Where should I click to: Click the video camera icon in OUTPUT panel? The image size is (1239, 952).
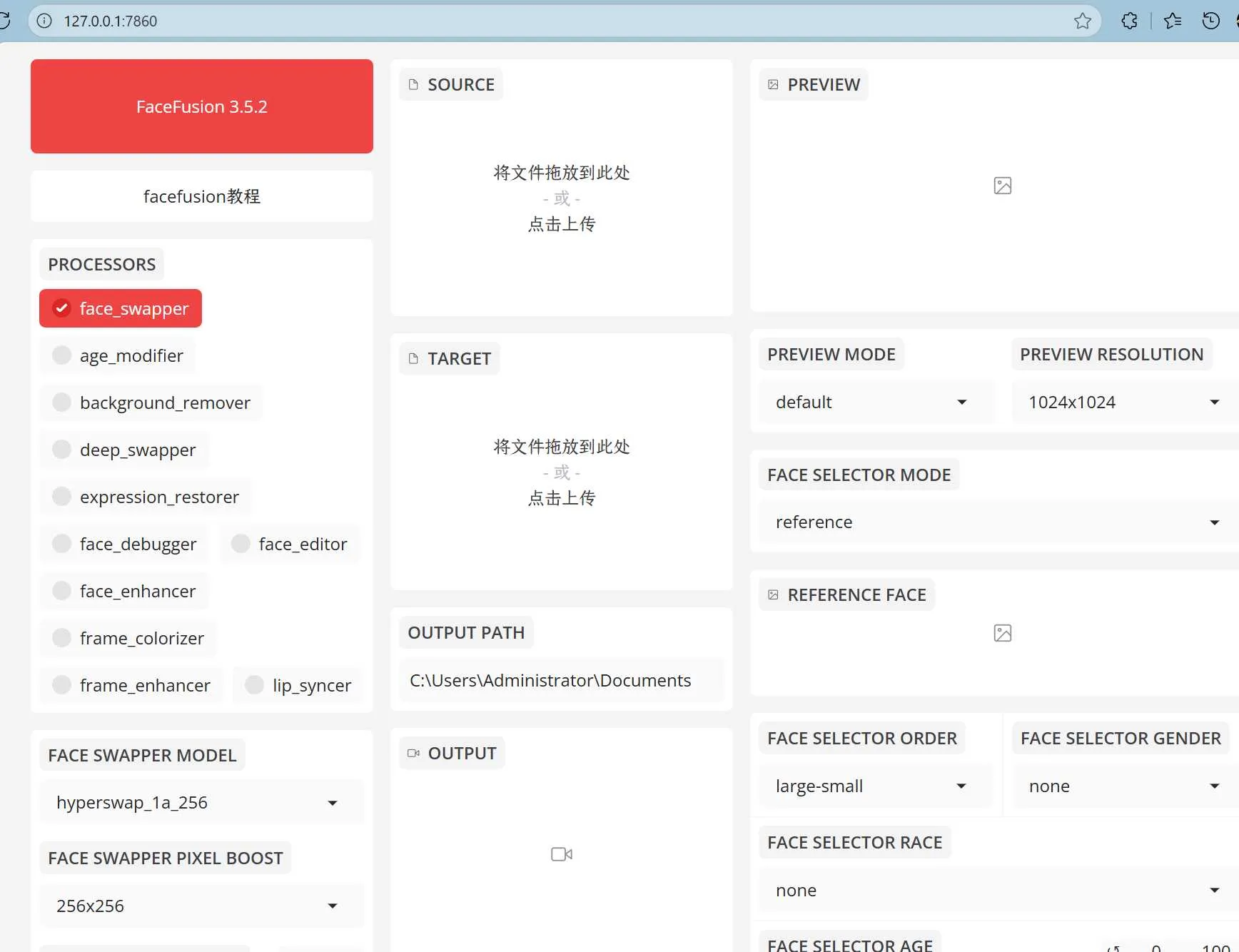562,854
